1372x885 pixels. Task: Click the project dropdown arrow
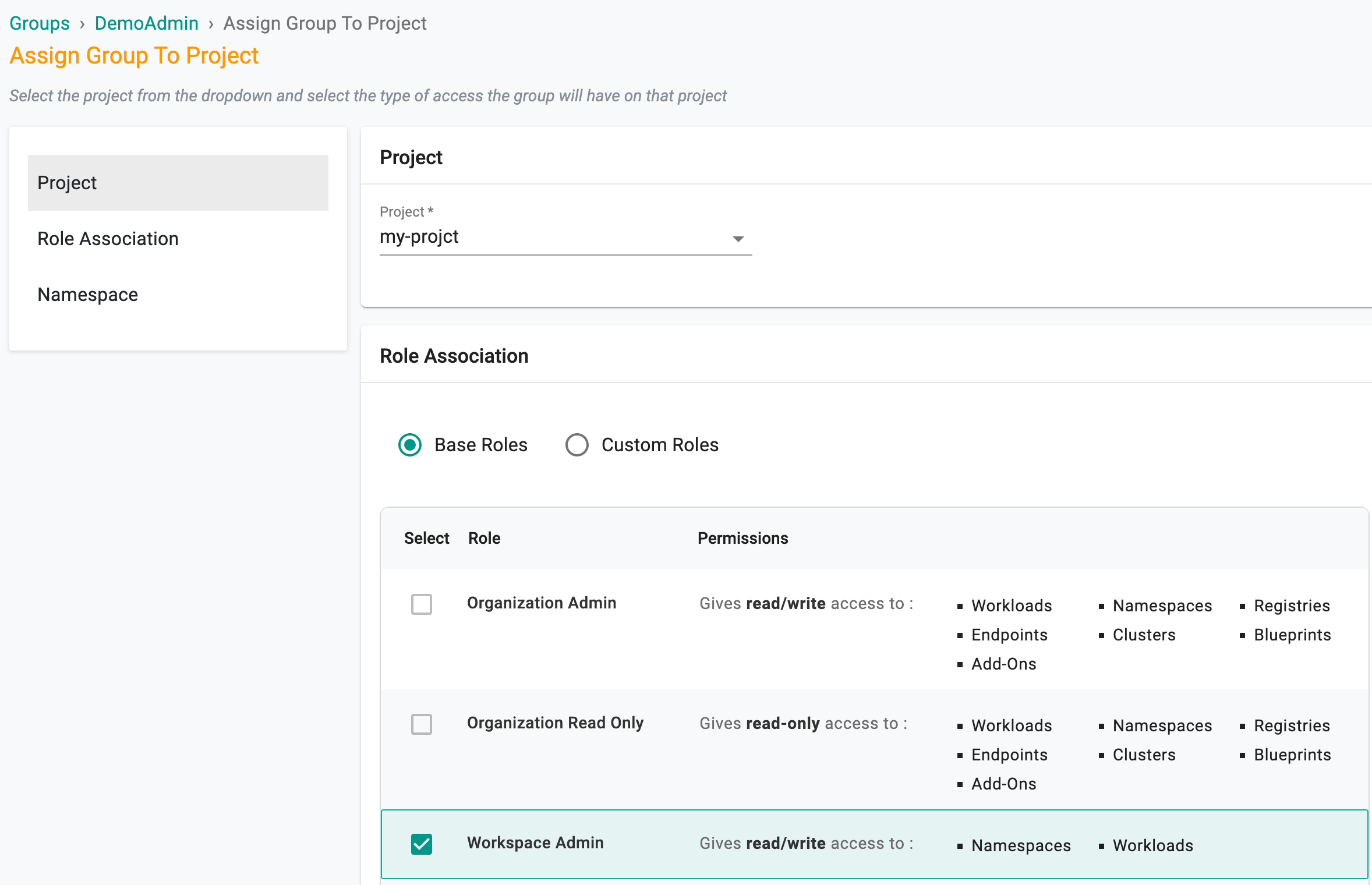pos(738,239)
